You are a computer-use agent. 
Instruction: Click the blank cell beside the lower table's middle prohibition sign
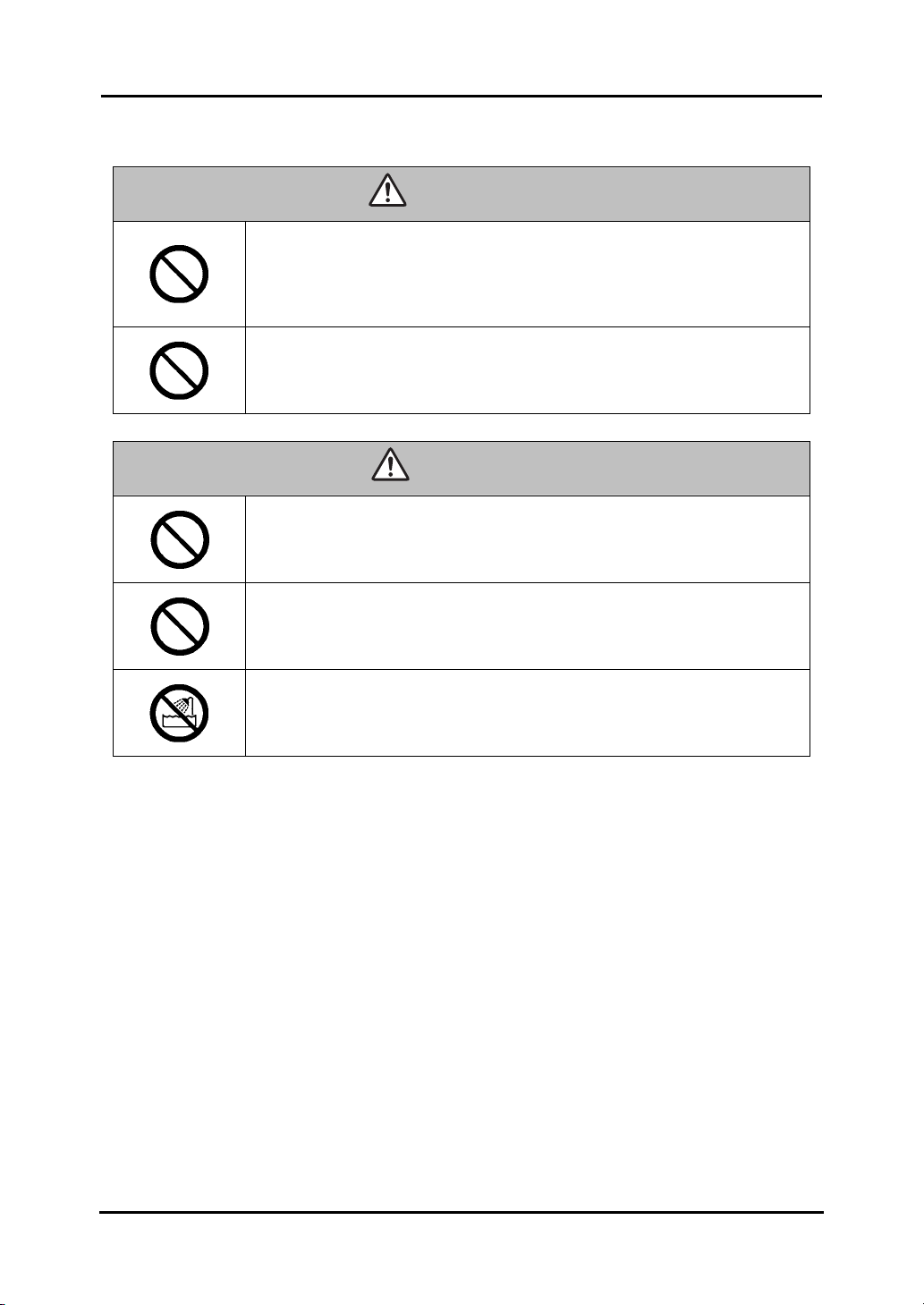pyautogui.click(x=527, y=626)
